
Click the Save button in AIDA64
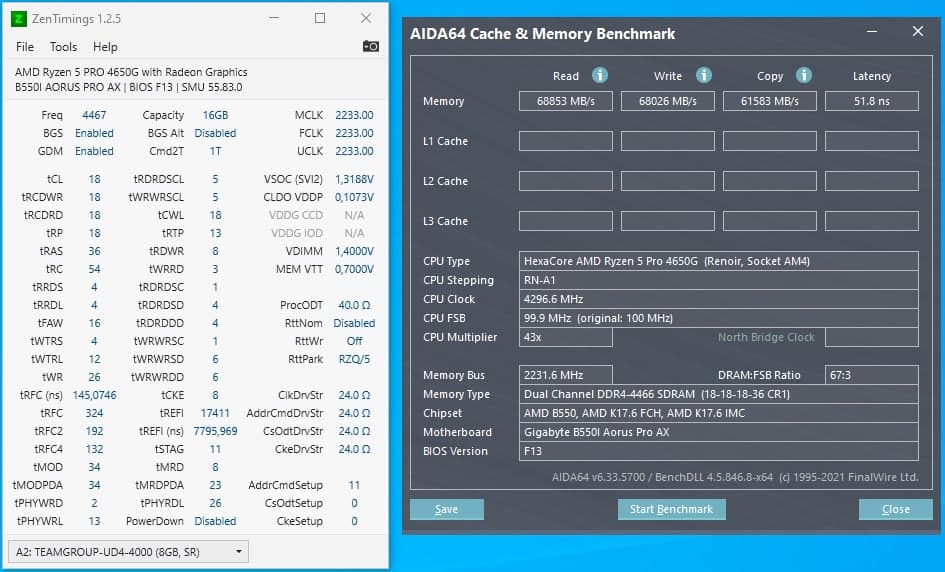tap(447, 509)
